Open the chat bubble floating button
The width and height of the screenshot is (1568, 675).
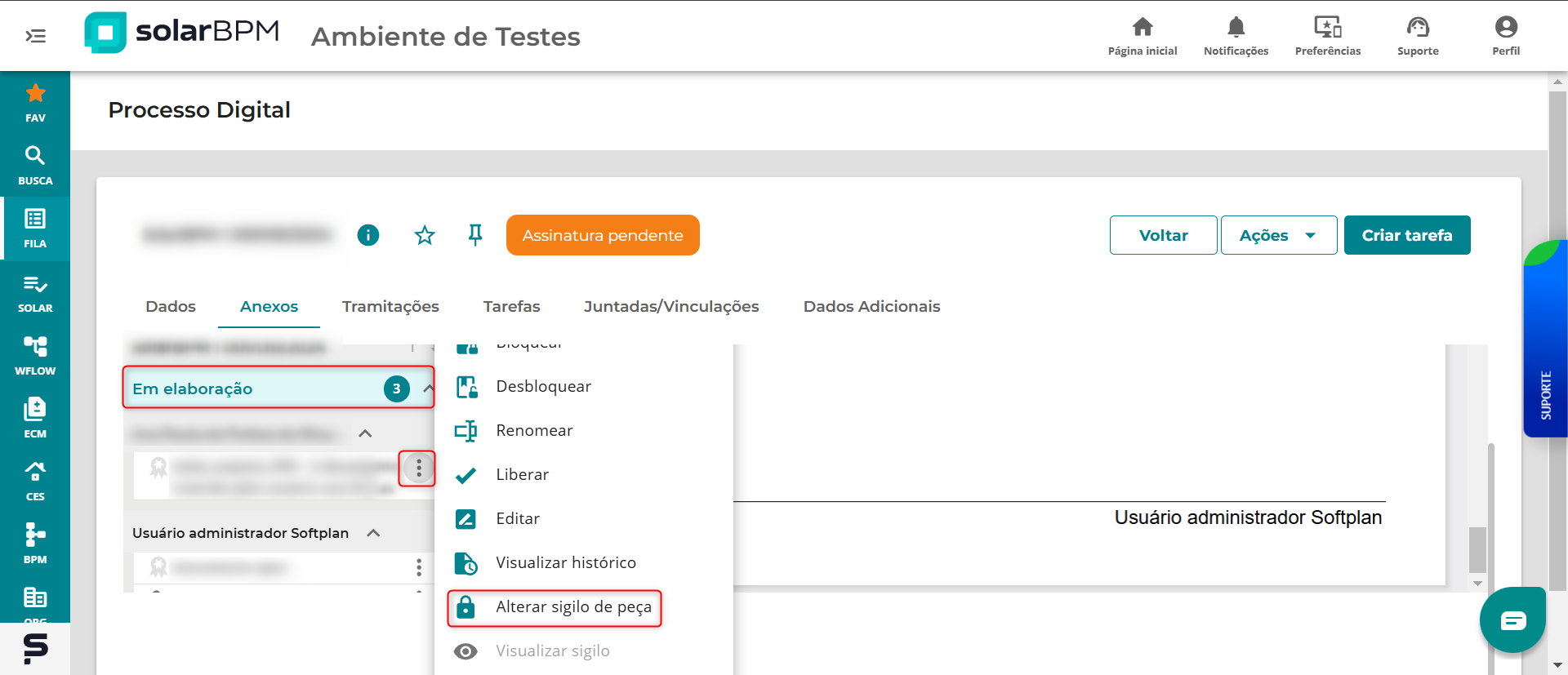(x=1512, y=620)
